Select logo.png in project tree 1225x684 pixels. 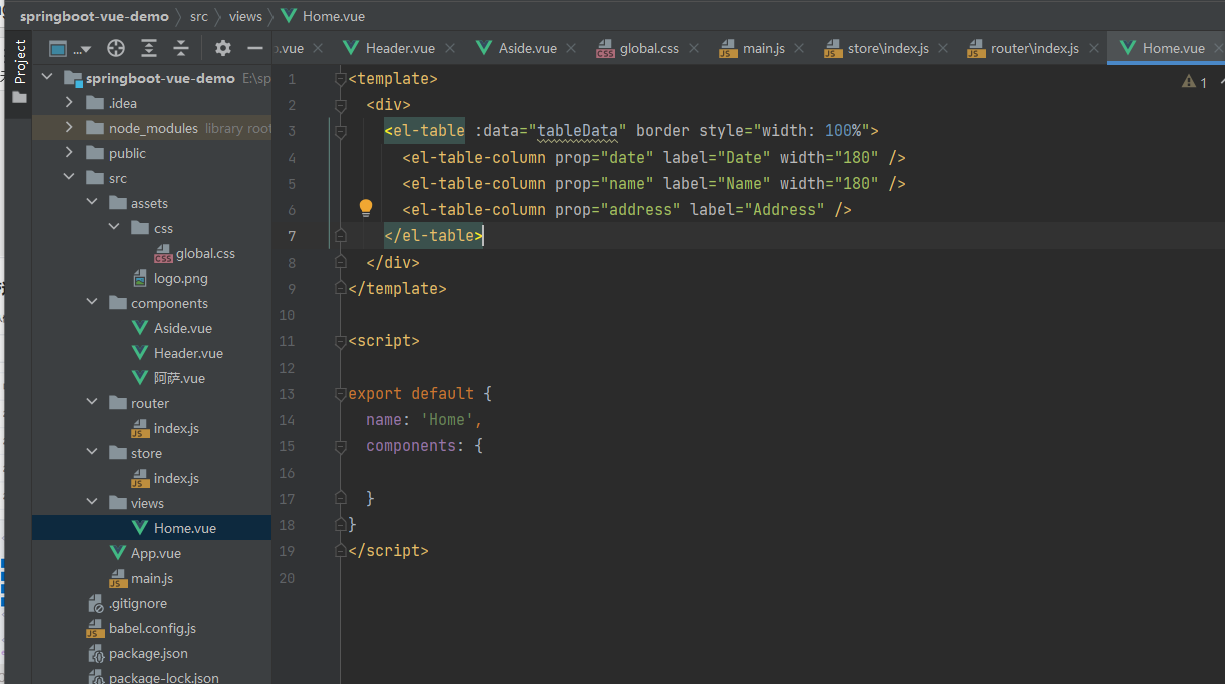coord(170,278)
